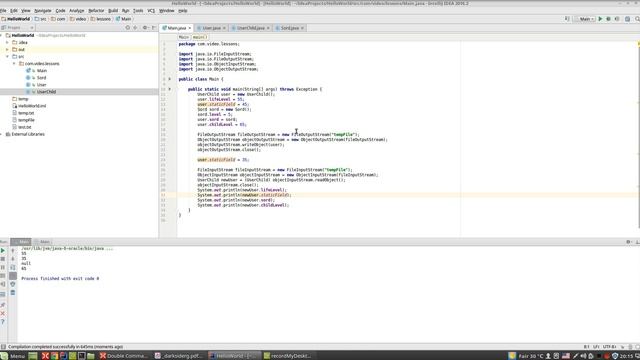
Task: Click the editor vertical scrollbar
Action: pos(638,135)
